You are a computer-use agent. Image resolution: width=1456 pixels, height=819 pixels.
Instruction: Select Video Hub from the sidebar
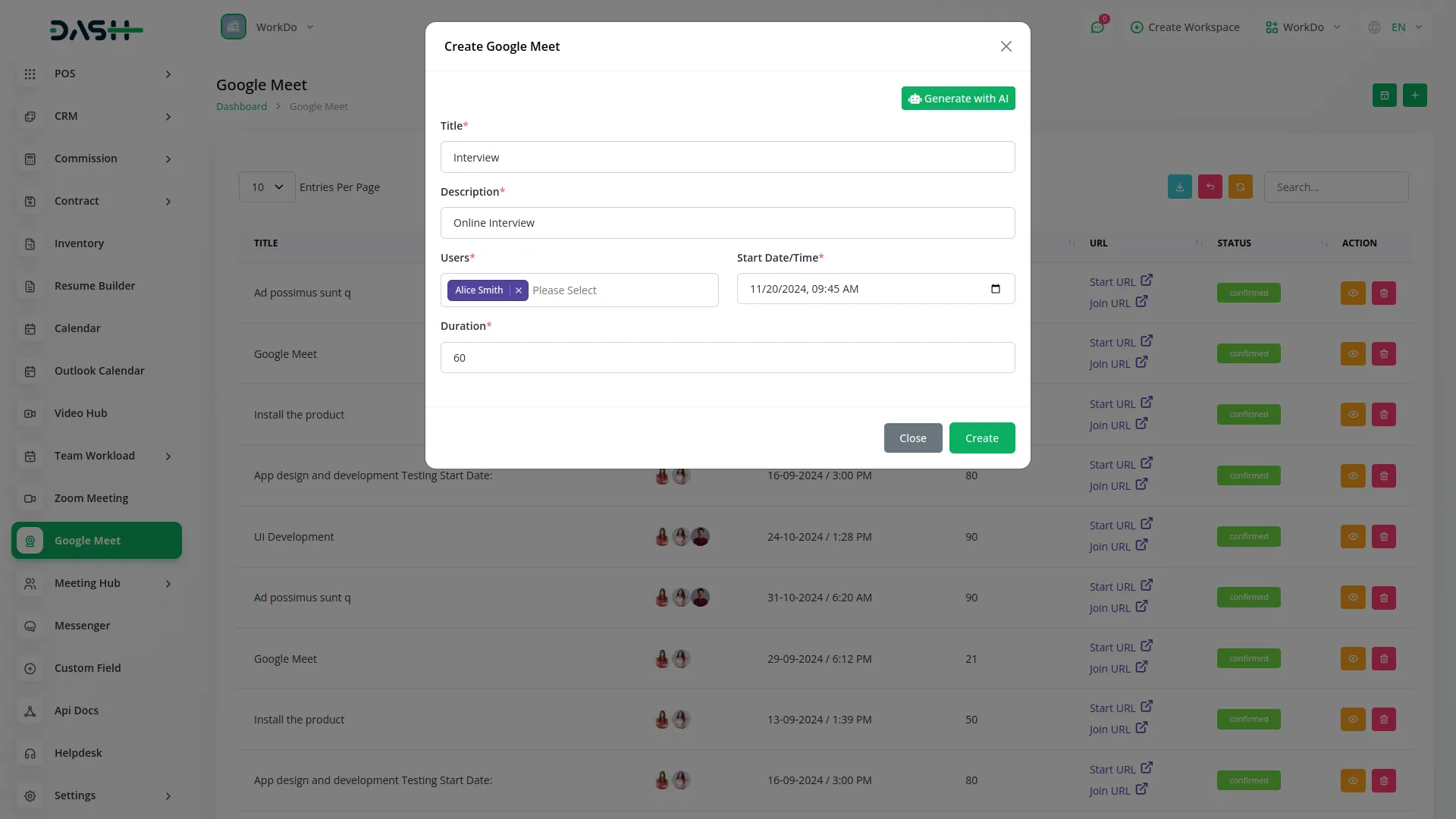[80, 413]
